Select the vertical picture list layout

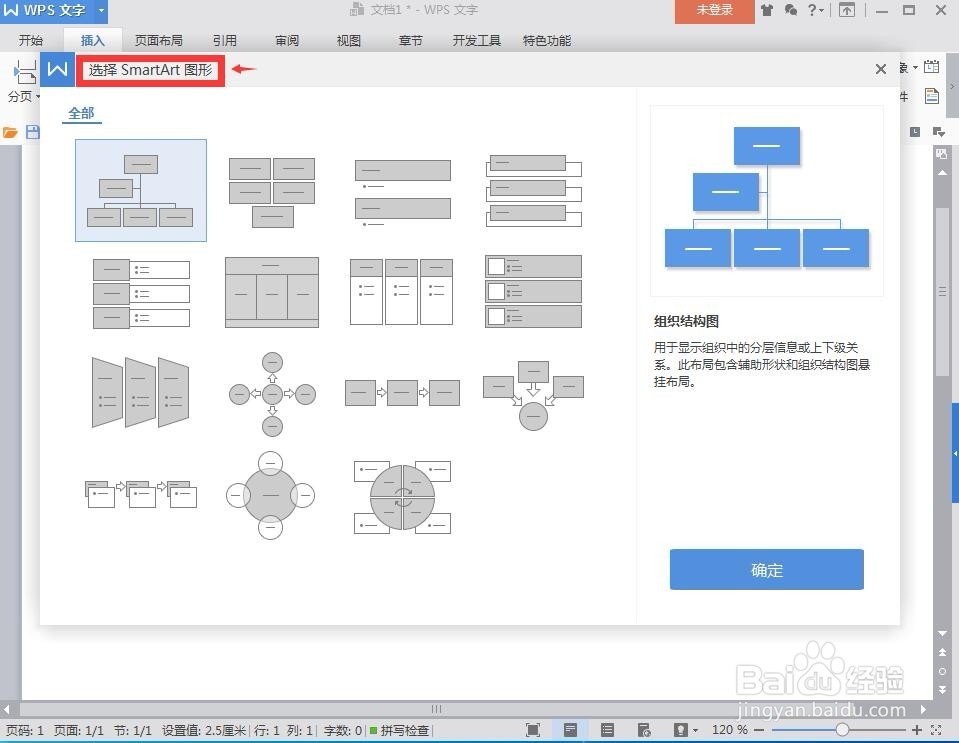533,292
